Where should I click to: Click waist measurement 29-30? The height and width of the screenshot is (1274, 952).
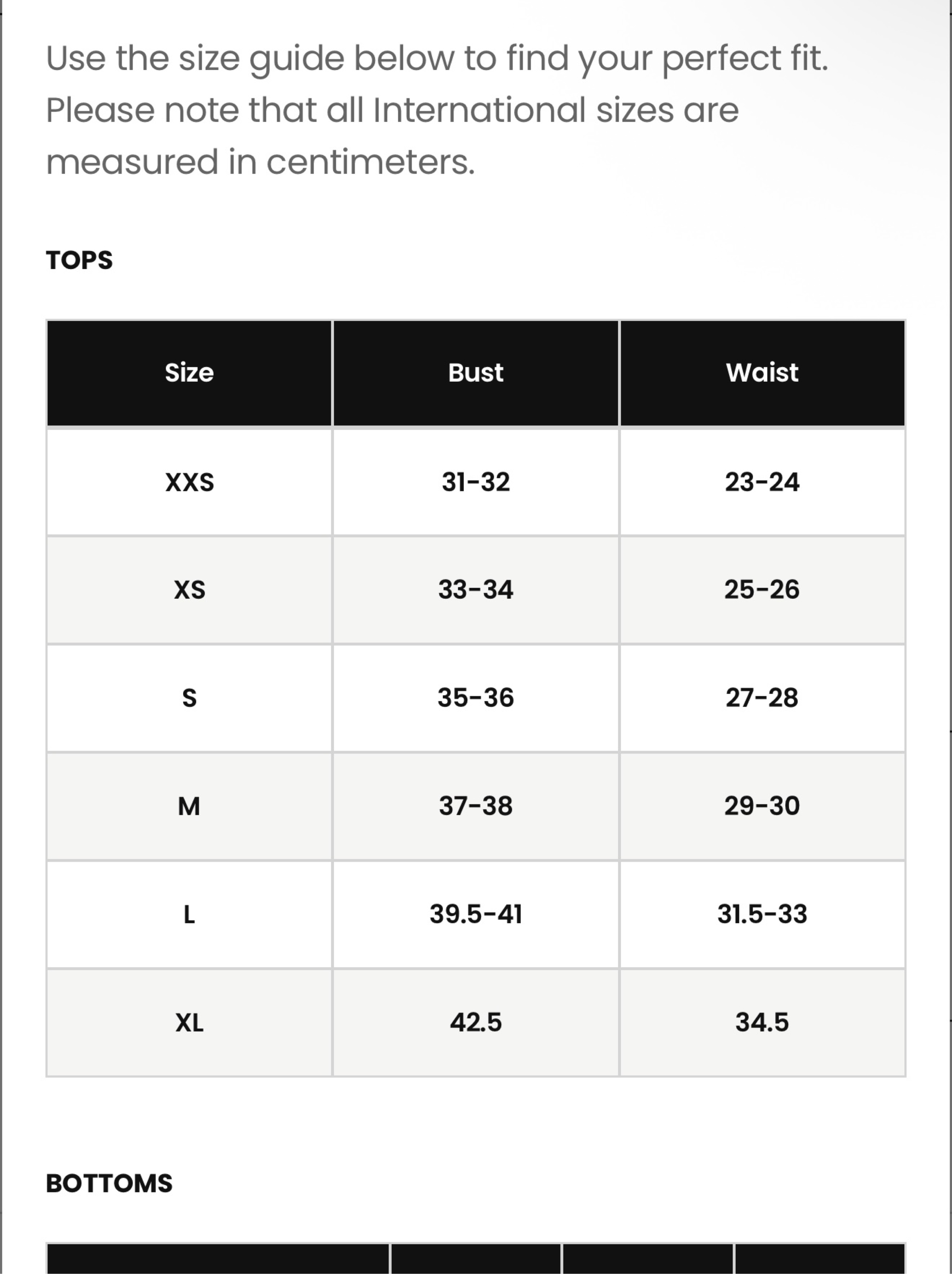[762, 806]
